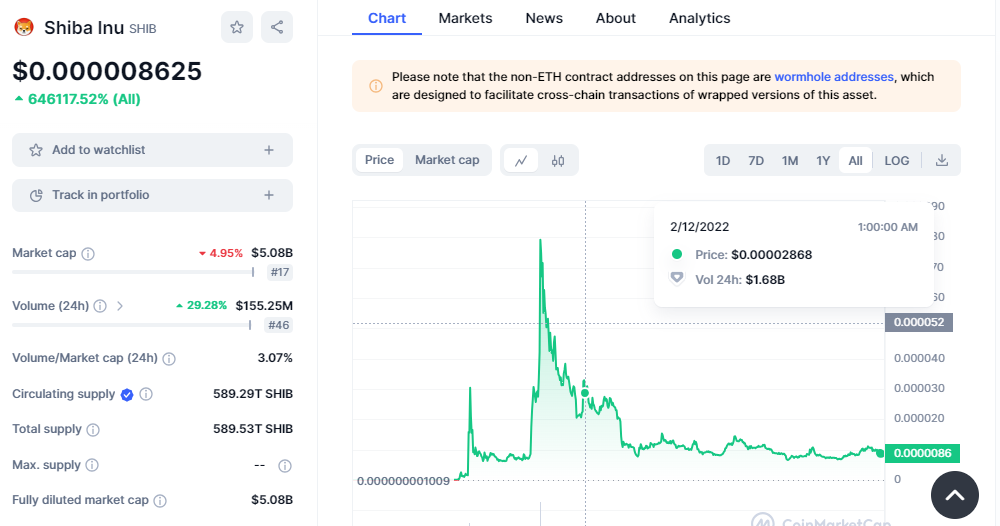Open Circulating supply info icon
The width and height of the screenshot is (1000, 526).
point(146,394)
